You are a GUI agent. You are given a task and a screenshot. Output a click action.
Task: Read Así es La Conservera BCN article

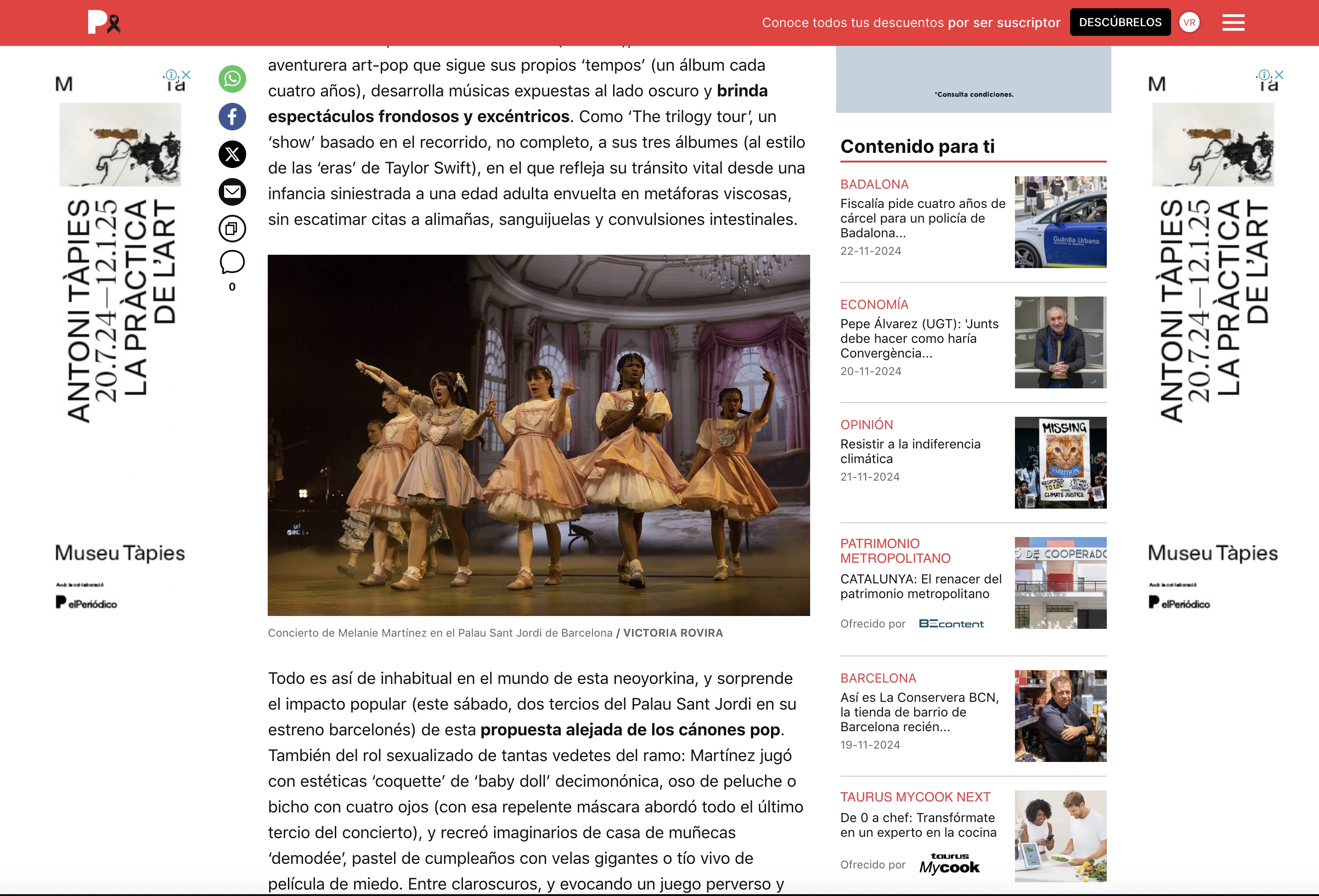(919, 712)
